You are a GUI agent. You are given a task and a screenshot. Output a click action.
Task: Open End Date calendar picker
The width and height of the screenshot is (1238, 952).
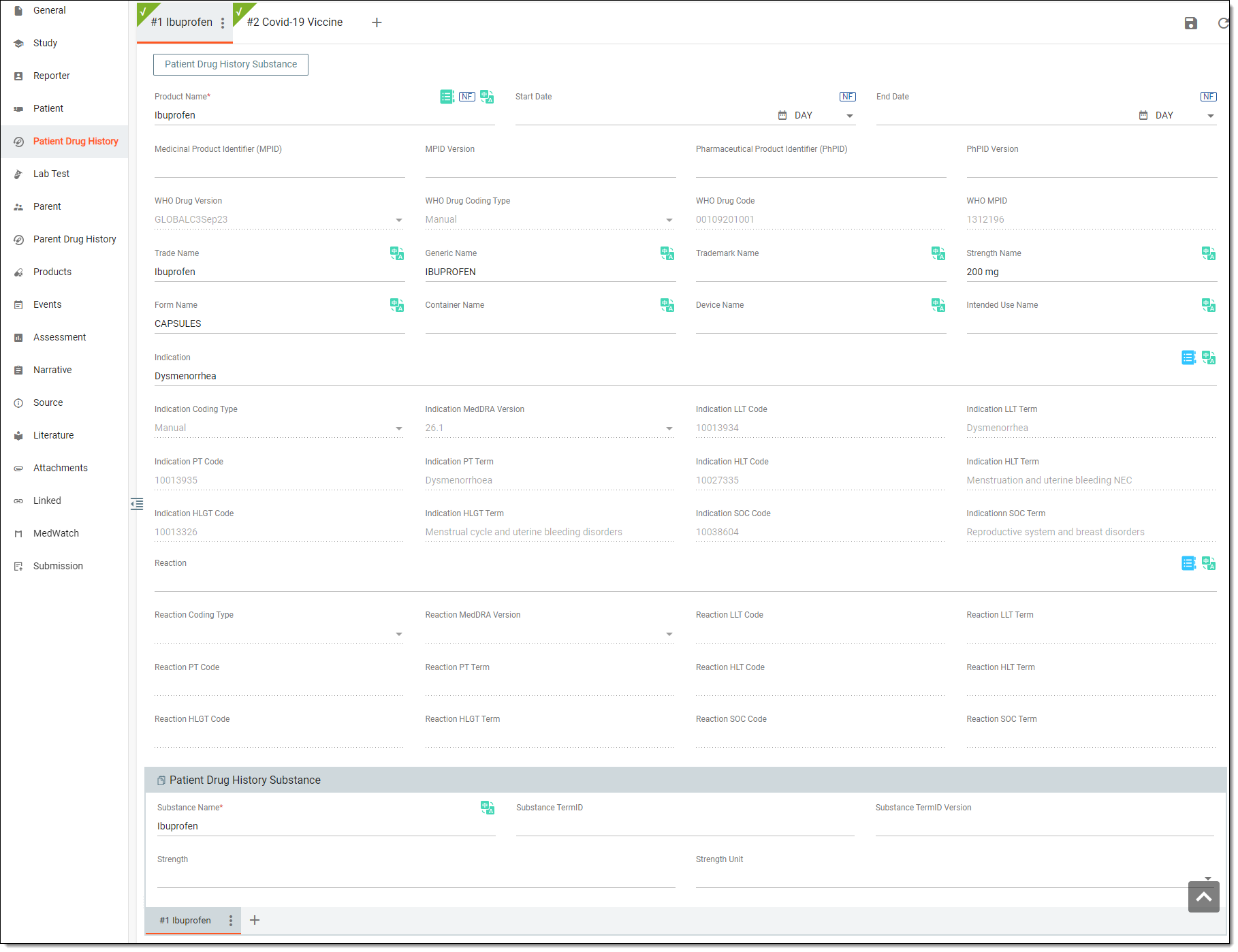(1143, 116)
